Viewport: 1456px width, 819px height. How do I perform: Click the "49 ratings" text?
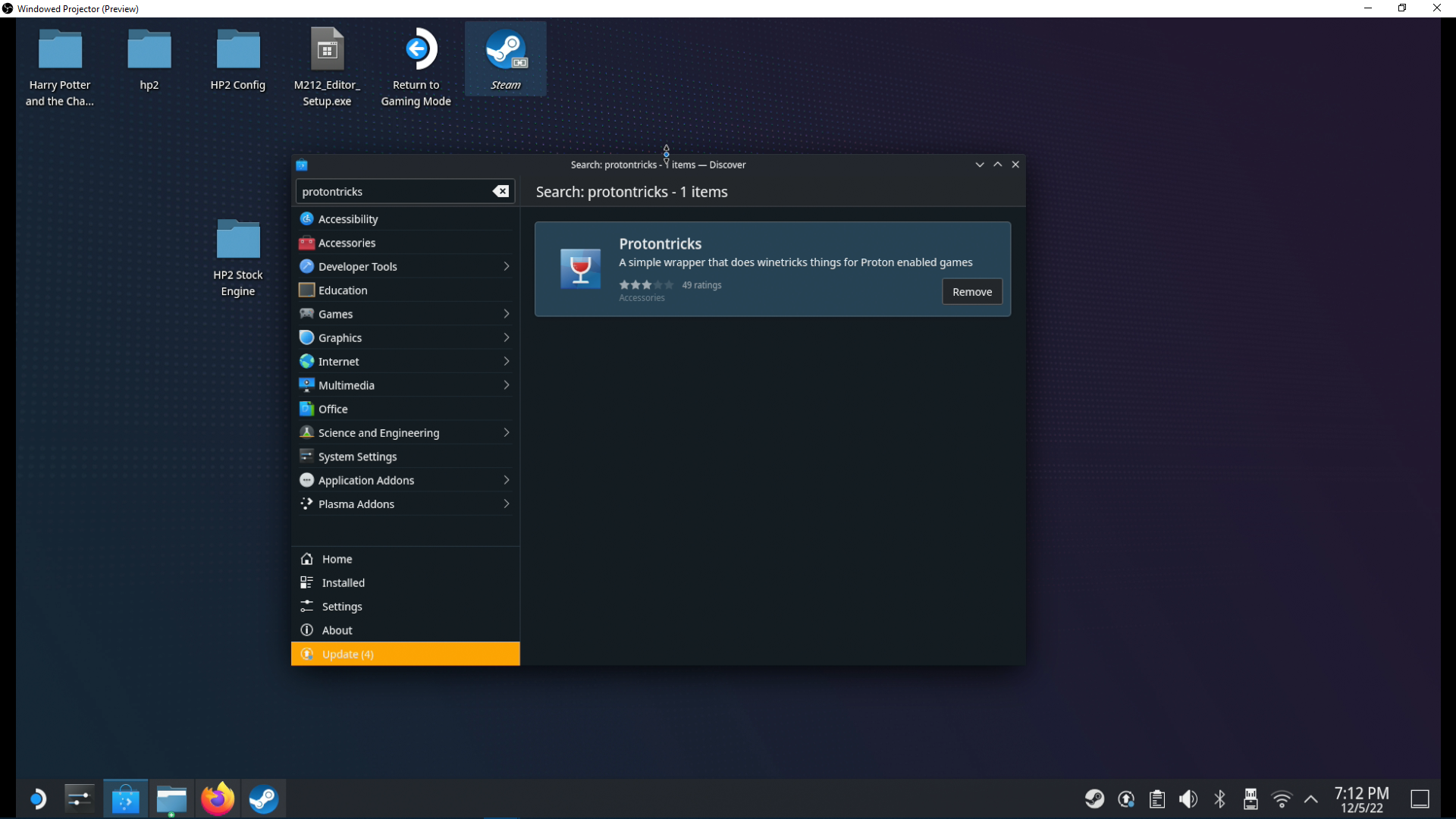click(701, 285)
